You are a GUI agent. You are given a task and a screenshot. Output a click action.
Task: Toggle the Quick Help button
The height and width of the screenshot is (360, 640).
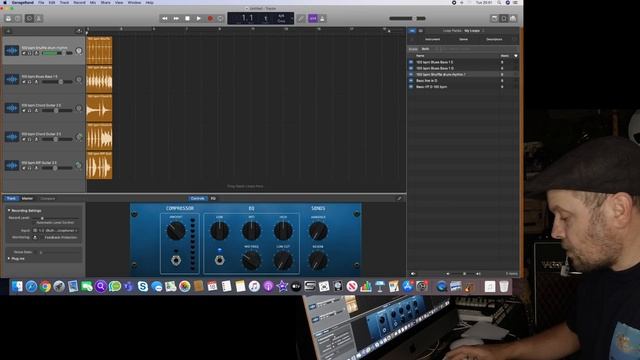tap(18, 18)
